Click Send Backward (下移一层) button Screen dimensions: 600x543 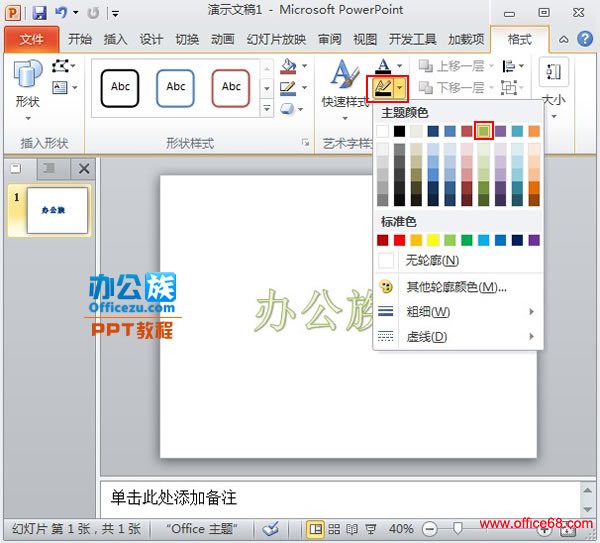(452, 88)
